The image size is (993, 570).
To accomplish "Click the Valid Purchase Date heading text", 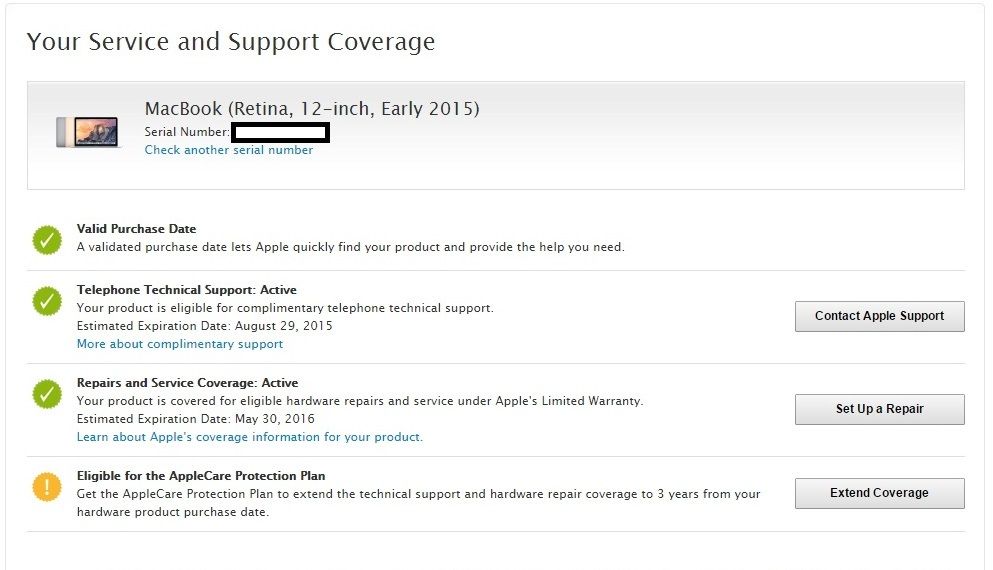I will 137,229.
